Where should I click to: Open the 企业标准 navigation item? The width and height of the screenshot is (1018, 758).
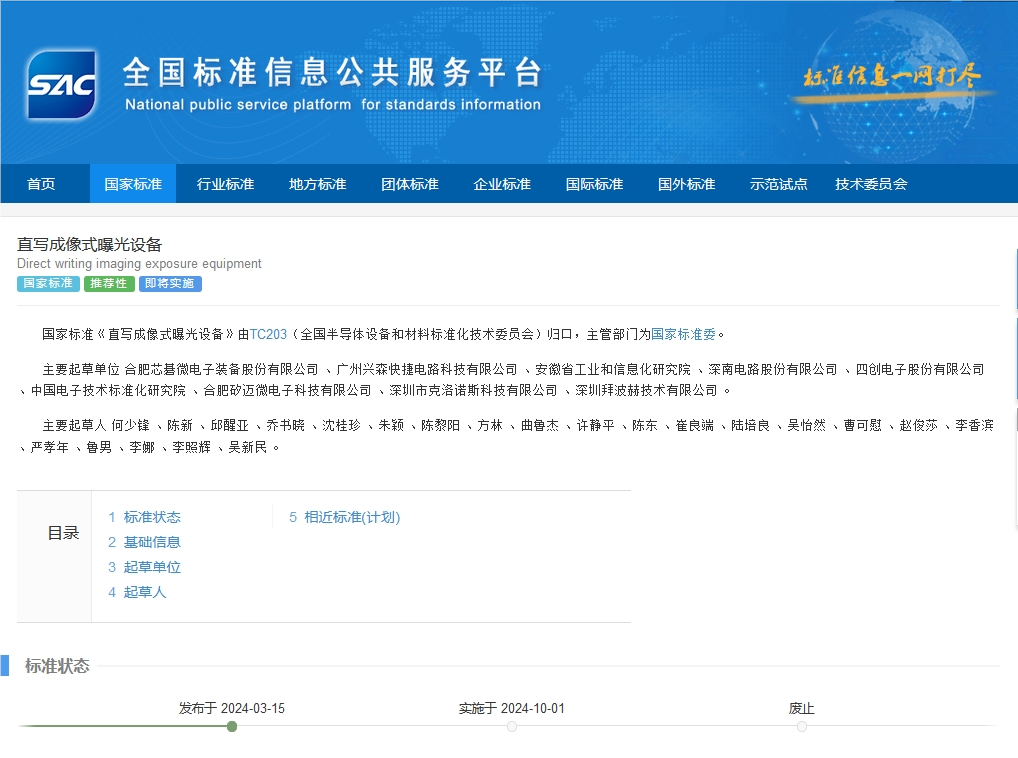[x=502, y=184]
